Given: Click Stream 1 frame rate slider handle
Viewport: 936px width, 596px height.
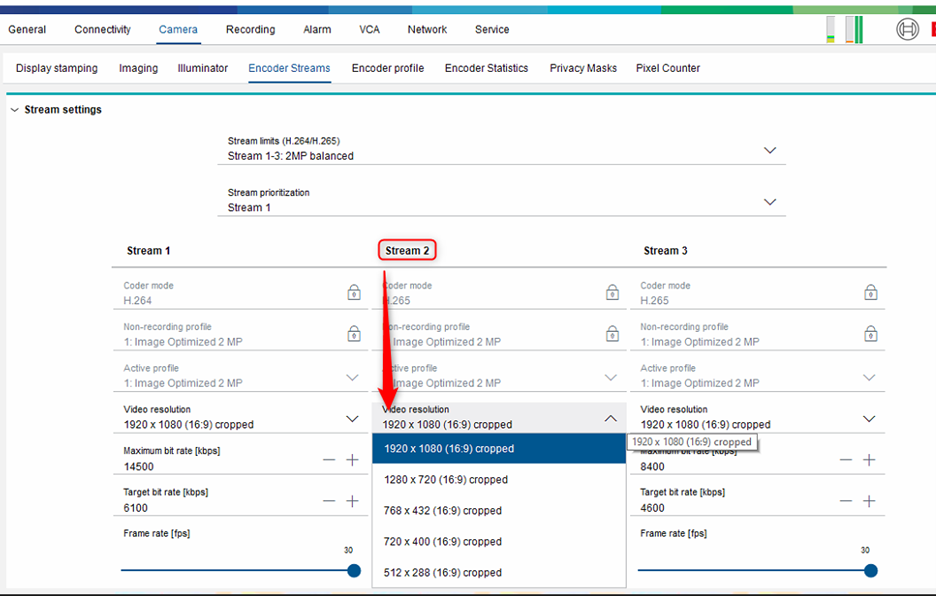Looking at the screenshot, I should [353, 570].
